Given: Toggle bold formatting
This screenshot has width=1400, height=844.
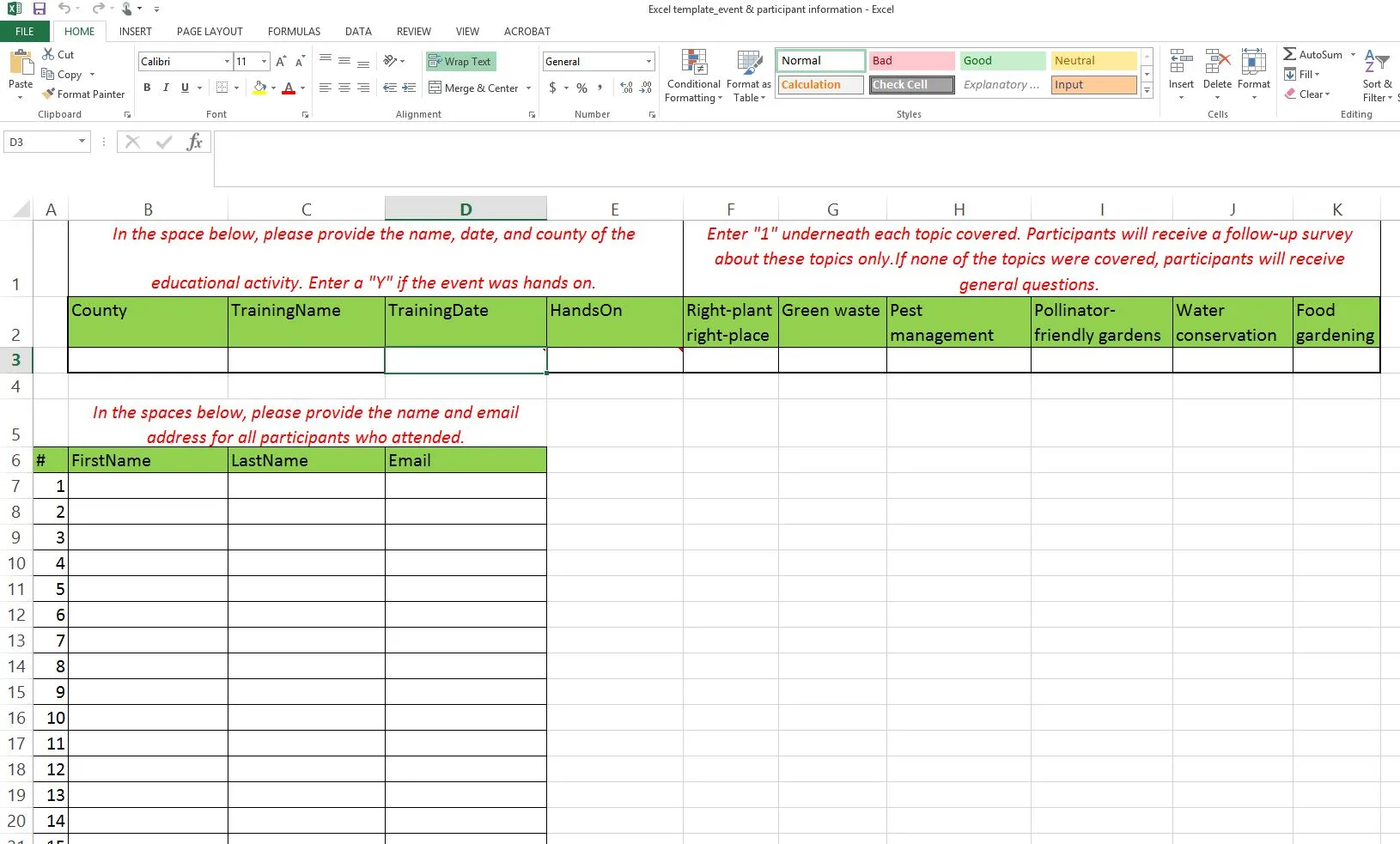Looking at the screenshot, I should coord(147,88).
